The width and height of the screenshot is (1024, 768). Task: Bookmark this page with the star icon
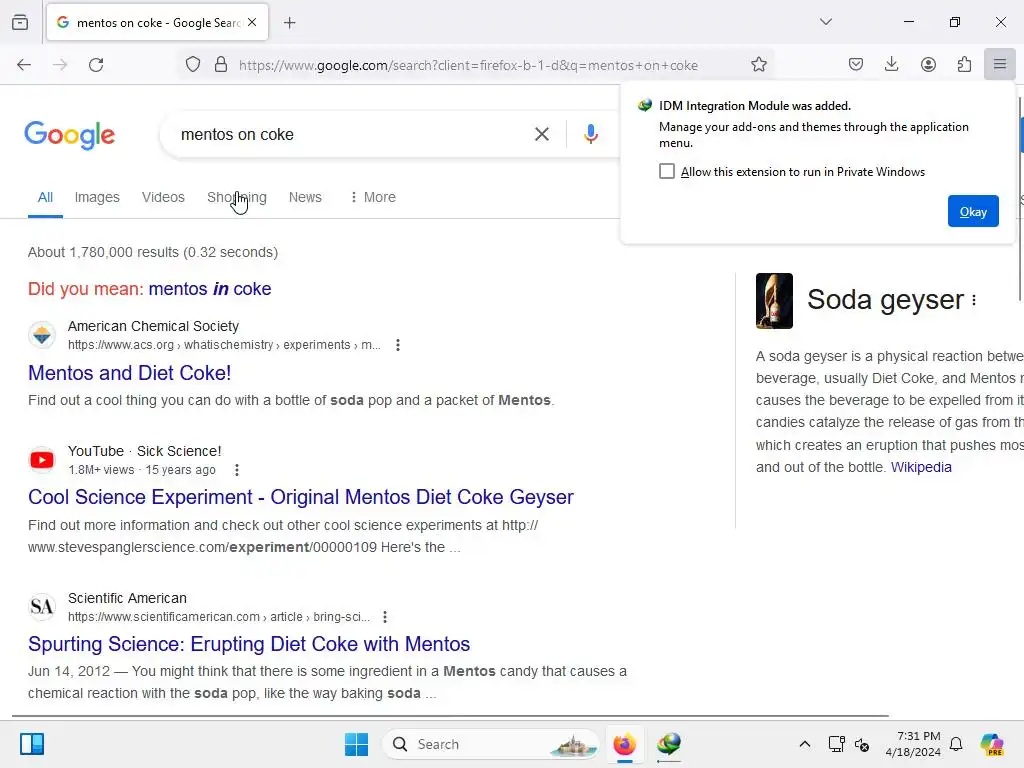pos(758,65)
